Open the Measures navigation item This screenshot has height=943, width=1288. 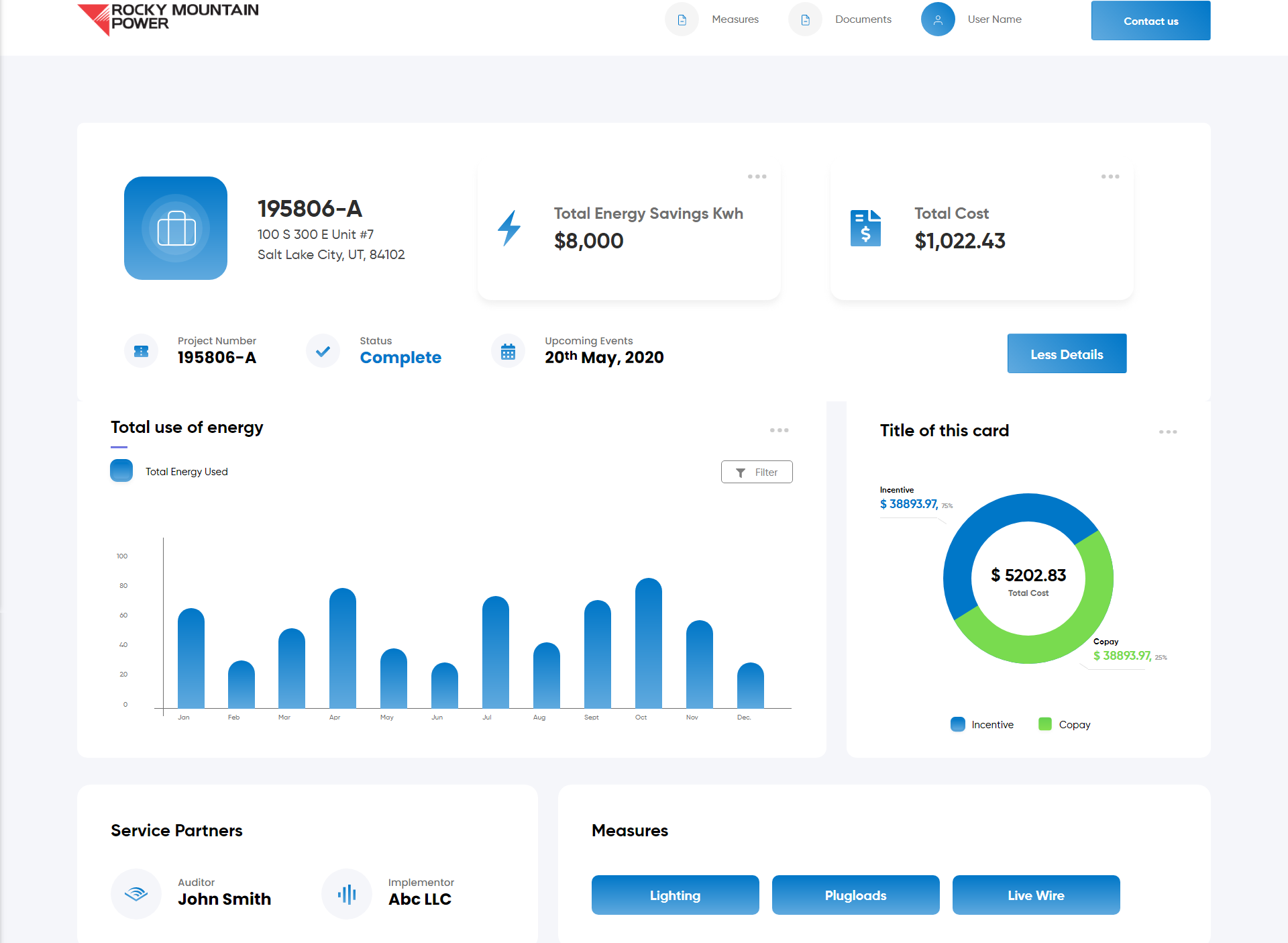click(735, 19)
